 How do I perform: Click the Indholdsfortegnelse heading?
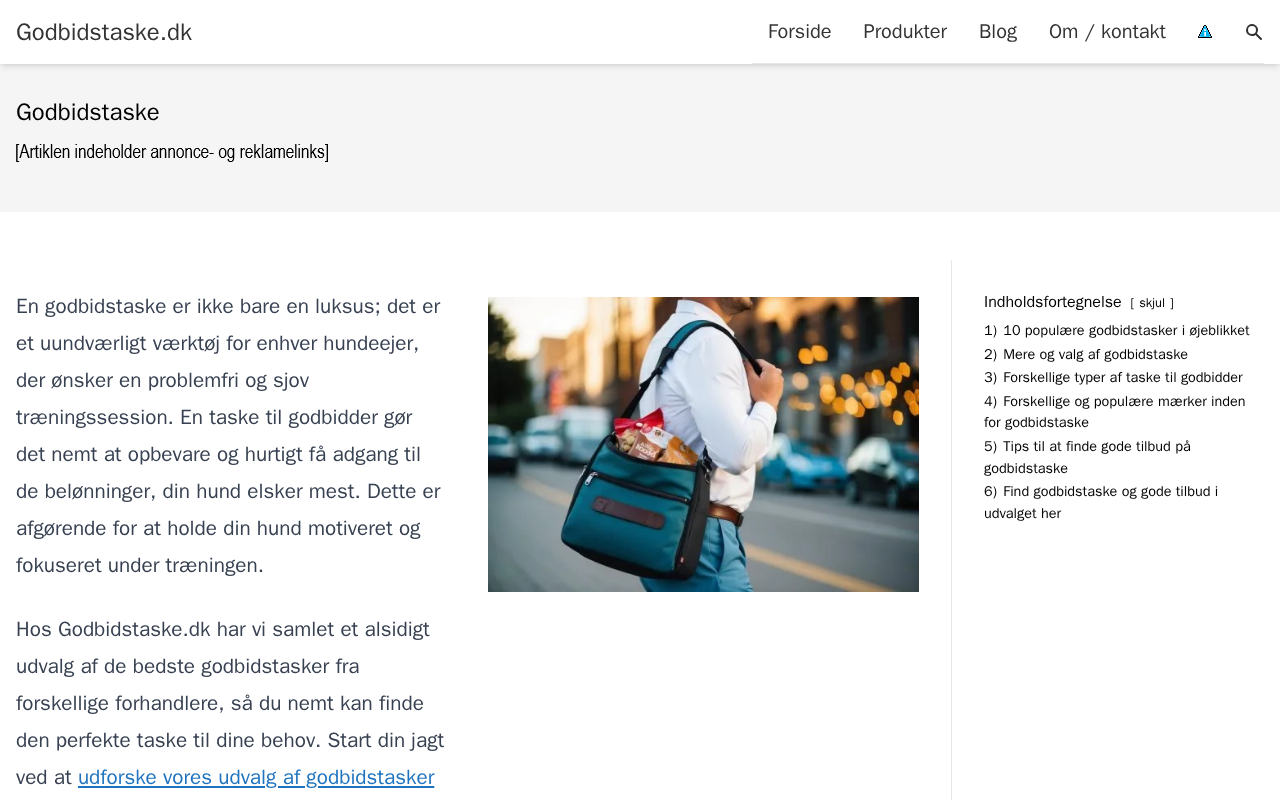1053,302
